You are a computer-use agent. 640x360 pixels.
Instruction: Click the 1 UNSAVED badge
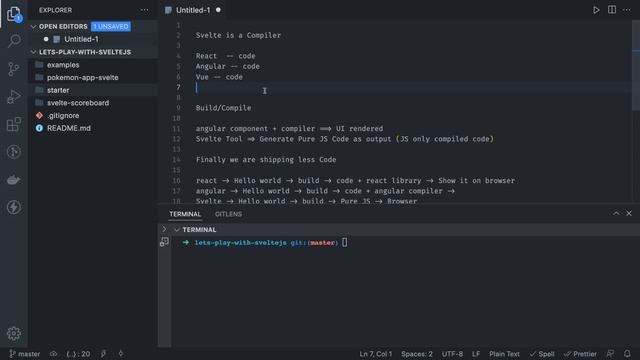click(x=111, y=27)
